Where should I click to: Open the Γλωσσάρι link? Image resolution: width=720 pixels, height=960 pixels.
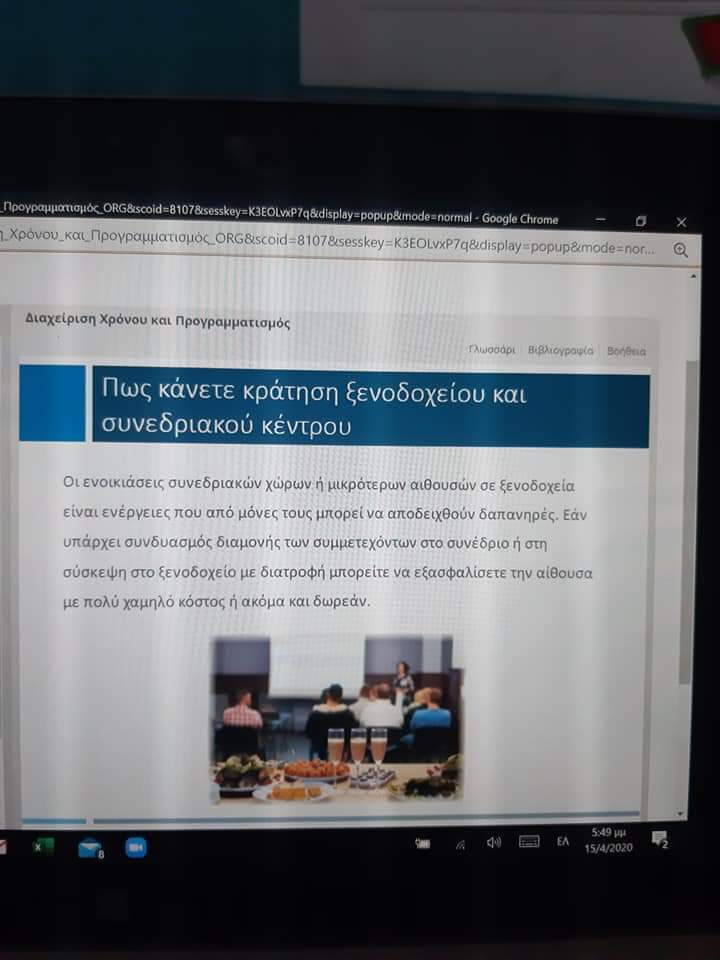click(x=492, y=350)
